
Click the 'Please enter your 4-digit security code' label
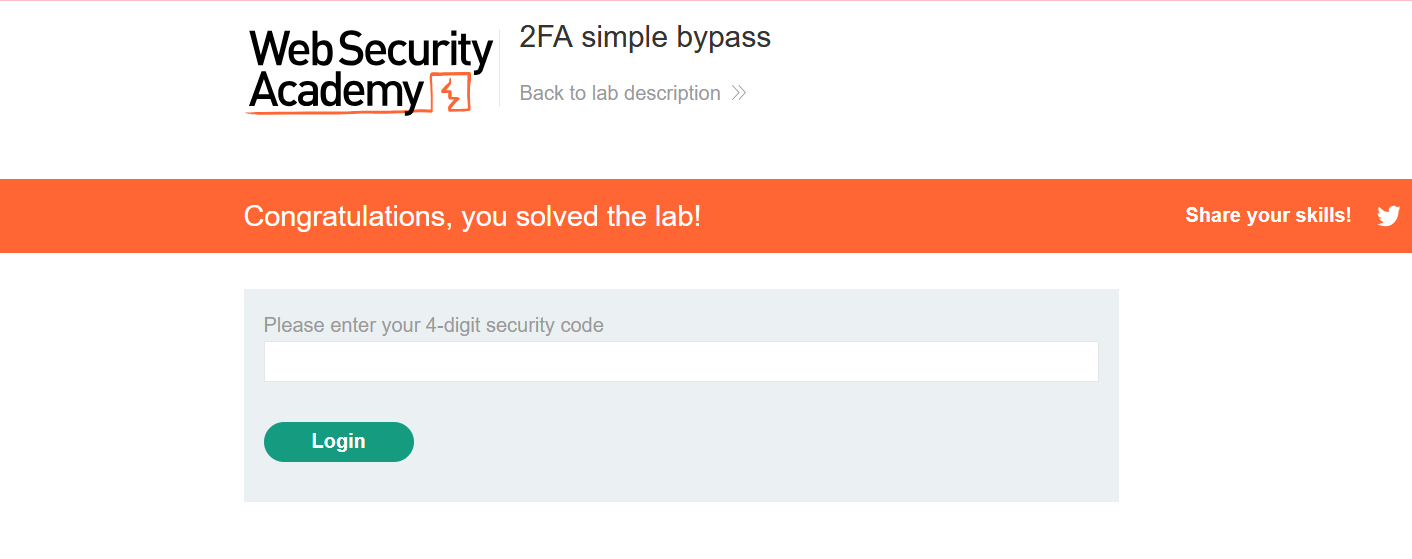coord(433,325)
